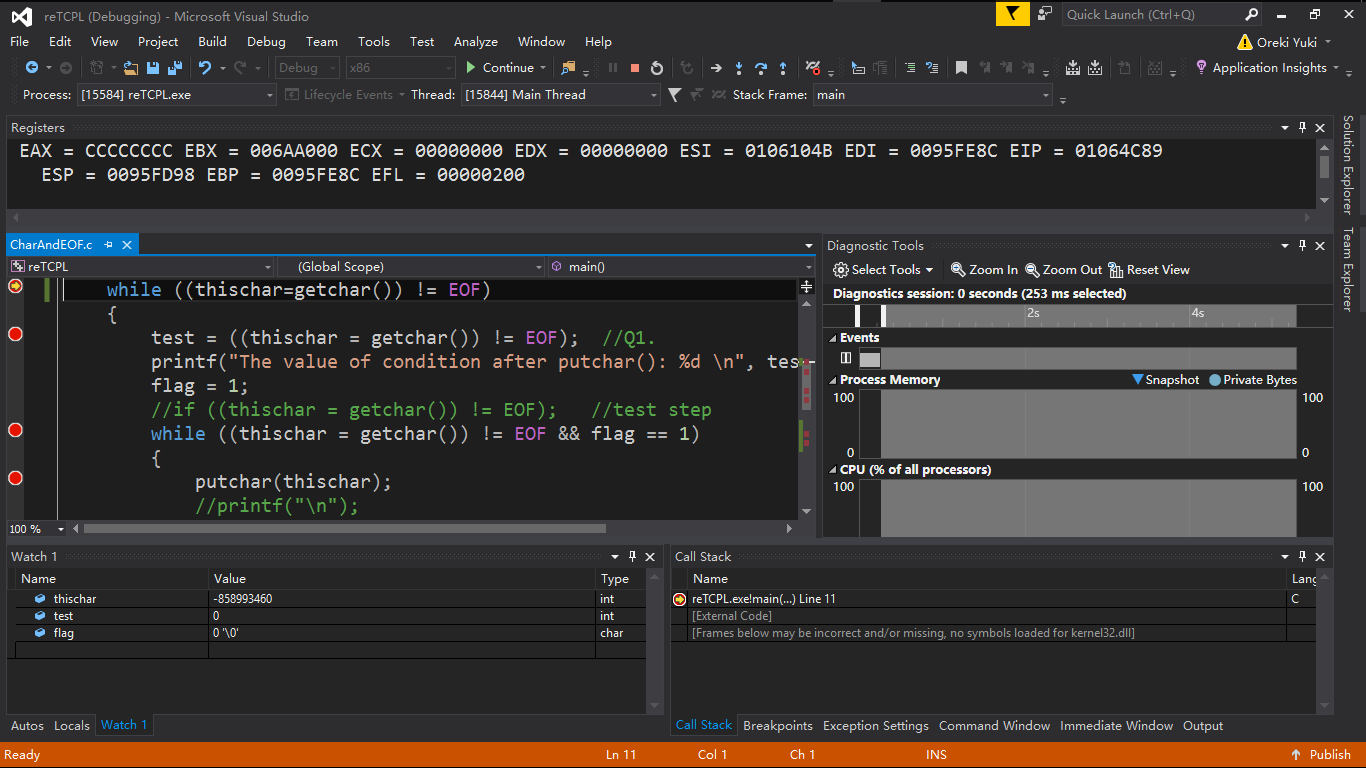This screenshot has width=1366, height=768.
Task: Switch to the Locals tab
Action: click(x=72, y=725)
